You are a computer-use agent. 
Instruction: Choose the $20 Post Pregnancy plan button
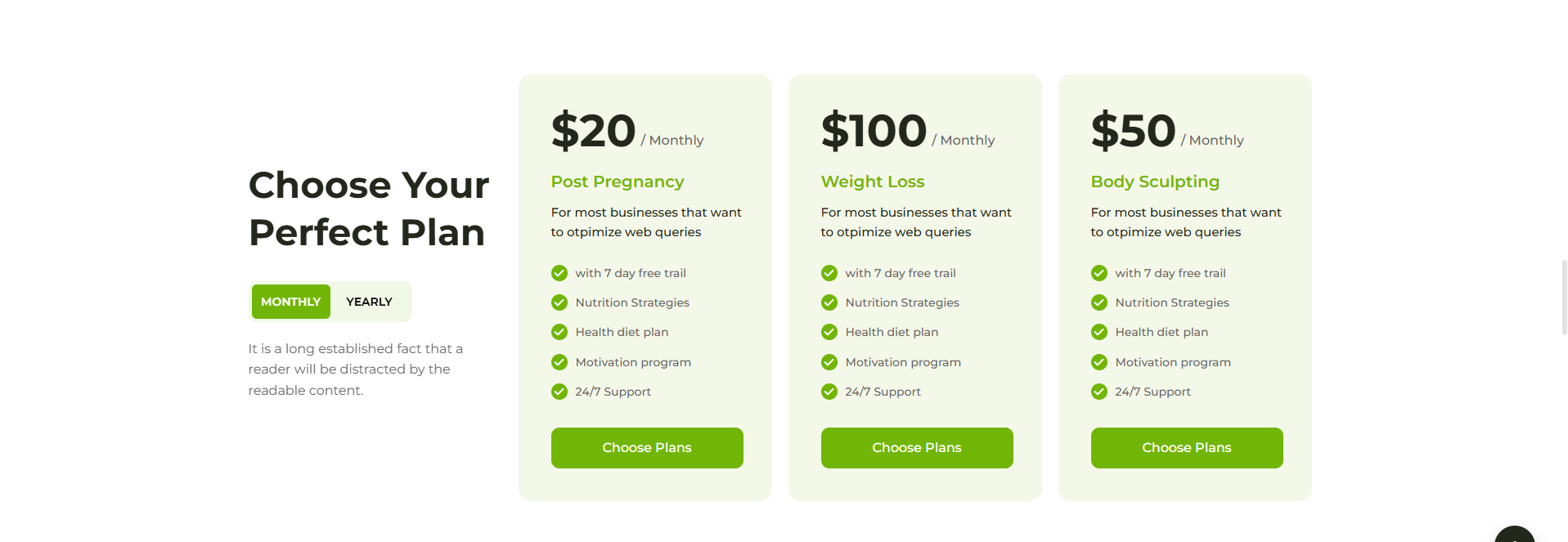tap(647, 448)
